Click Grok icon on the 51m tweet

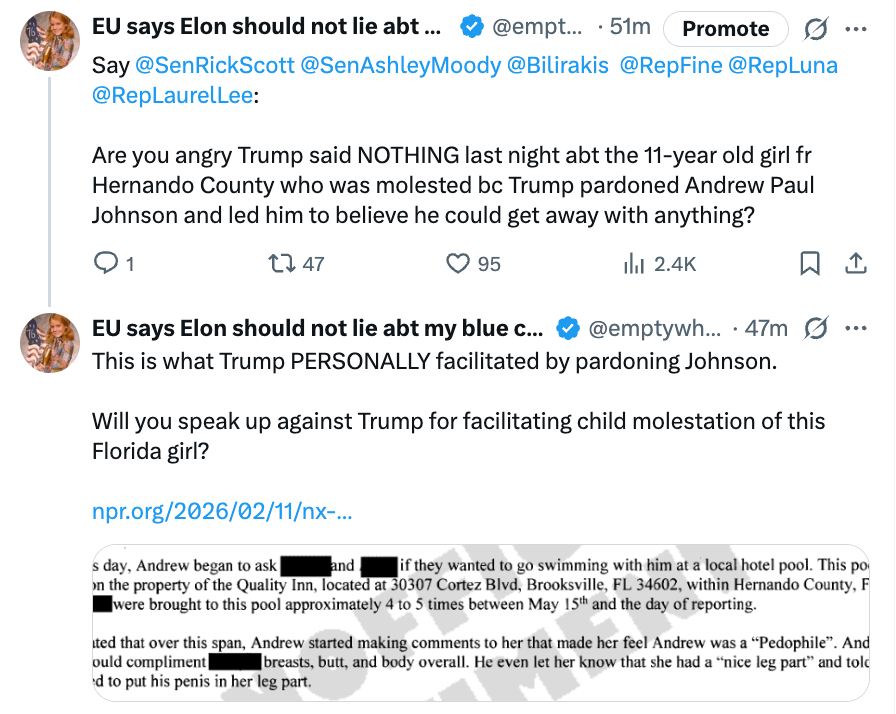[x=816, y=29]
